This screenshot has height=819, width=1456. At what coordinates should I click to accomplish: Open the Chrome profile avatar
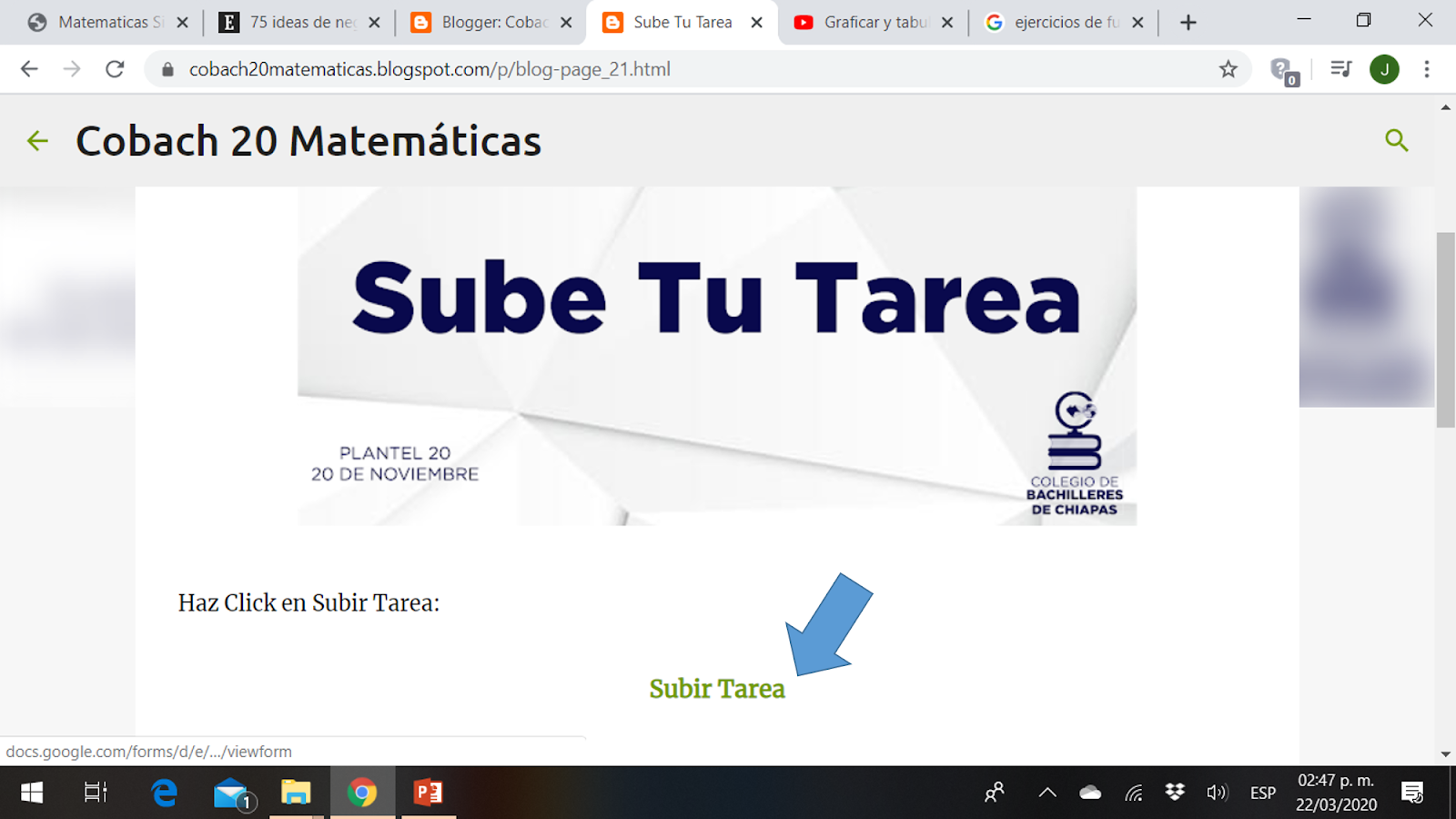[x=1384, y=68]
